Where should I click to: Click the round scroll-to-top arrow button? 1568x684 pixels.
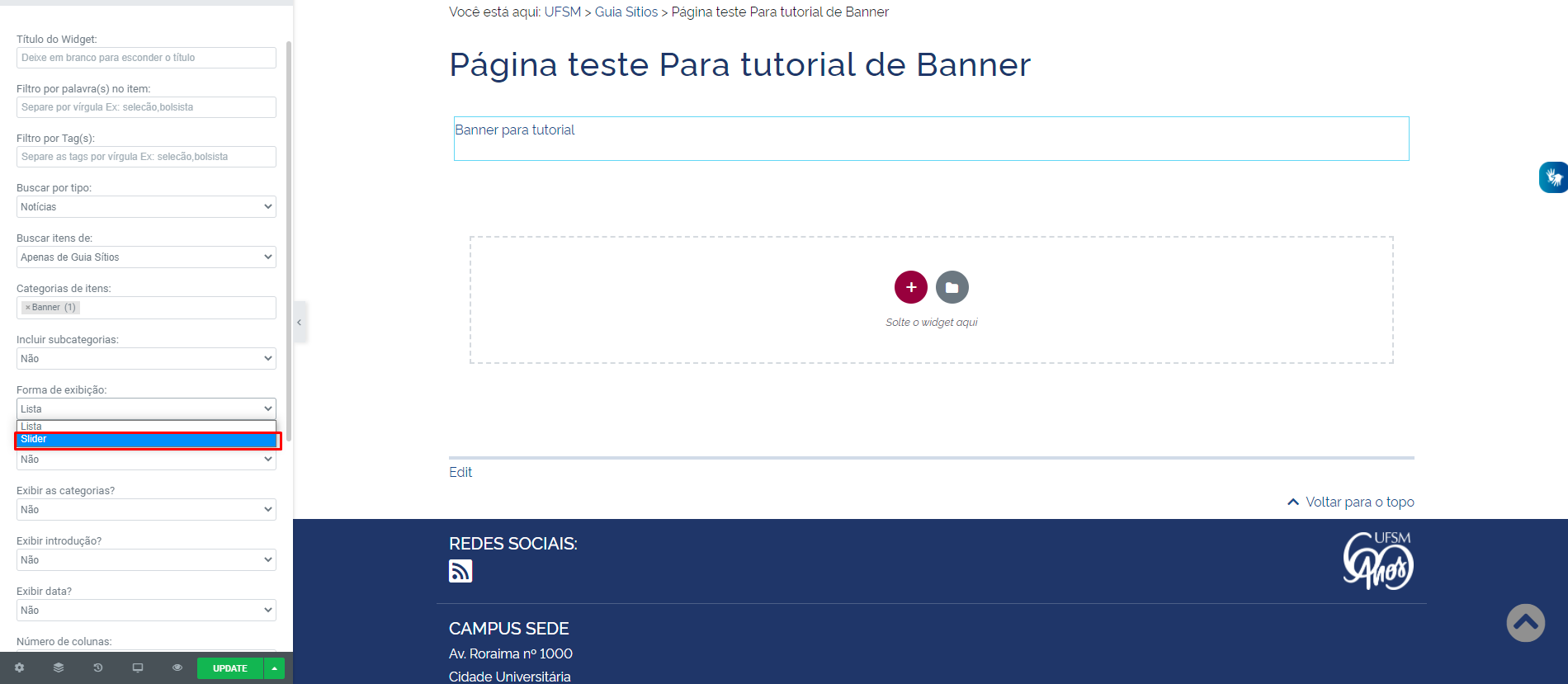pyautogui.click(x=1525, y=623)
